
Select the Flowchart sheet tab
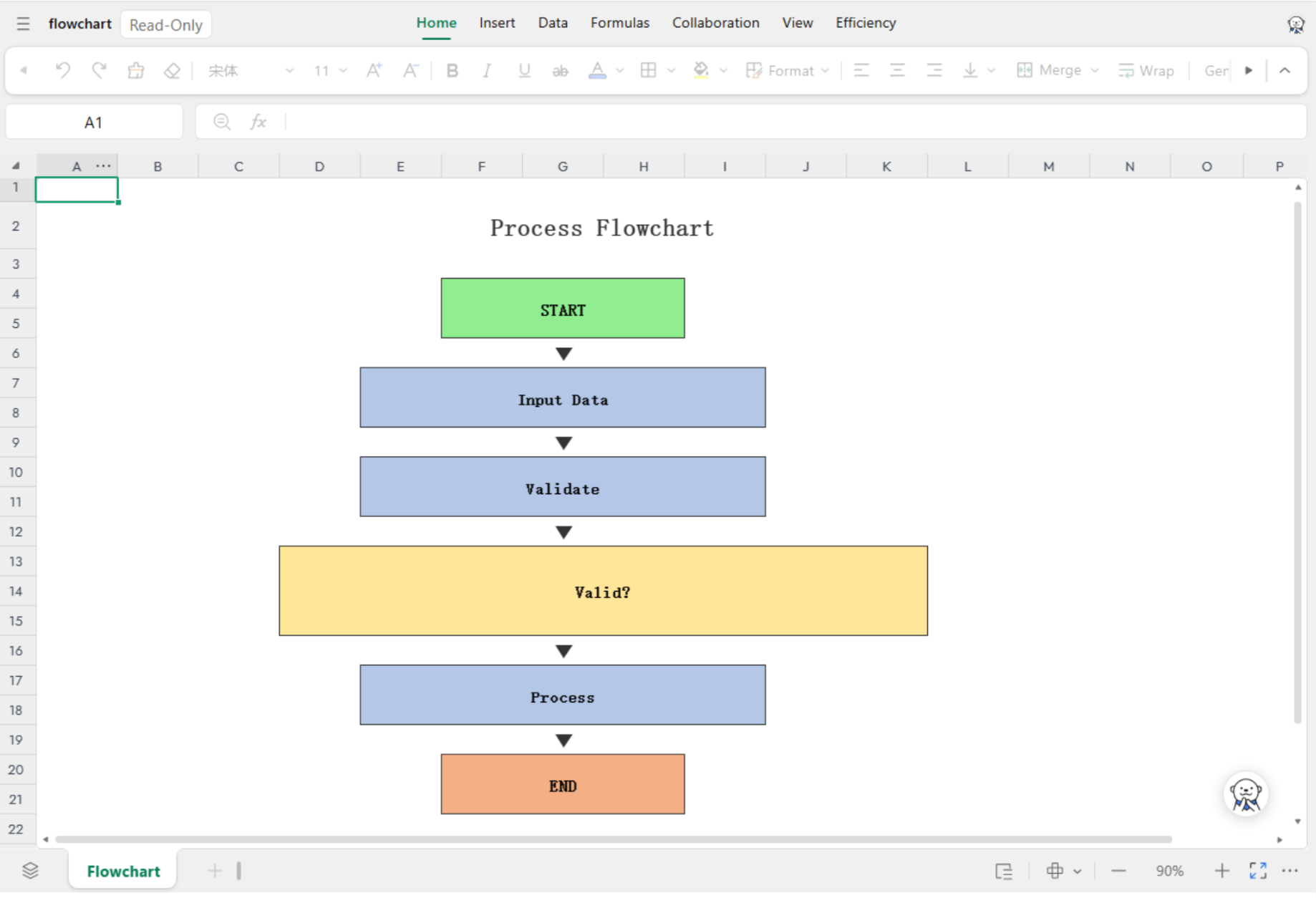pos(123,872)
